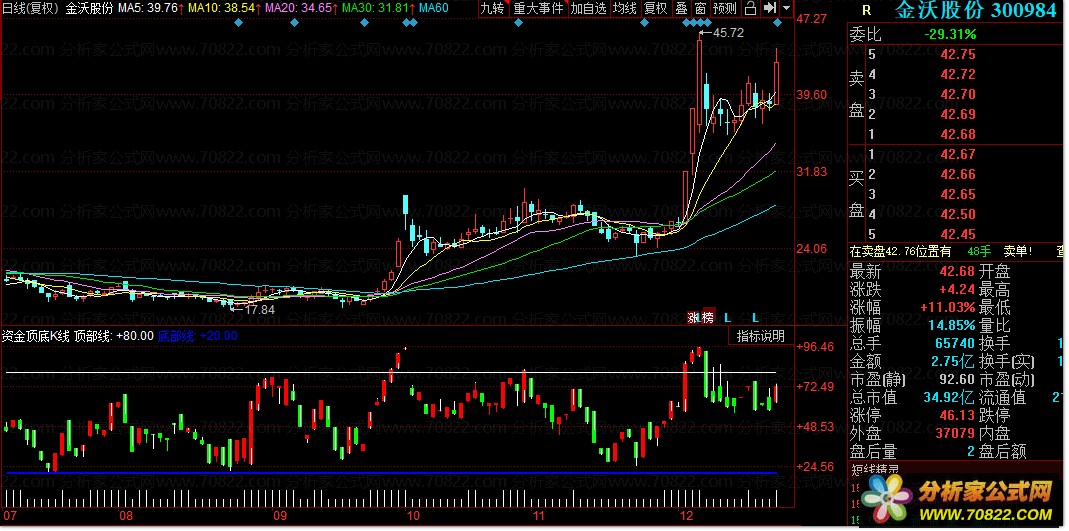Click the R badge beside the stock title

tap(867, 10)
